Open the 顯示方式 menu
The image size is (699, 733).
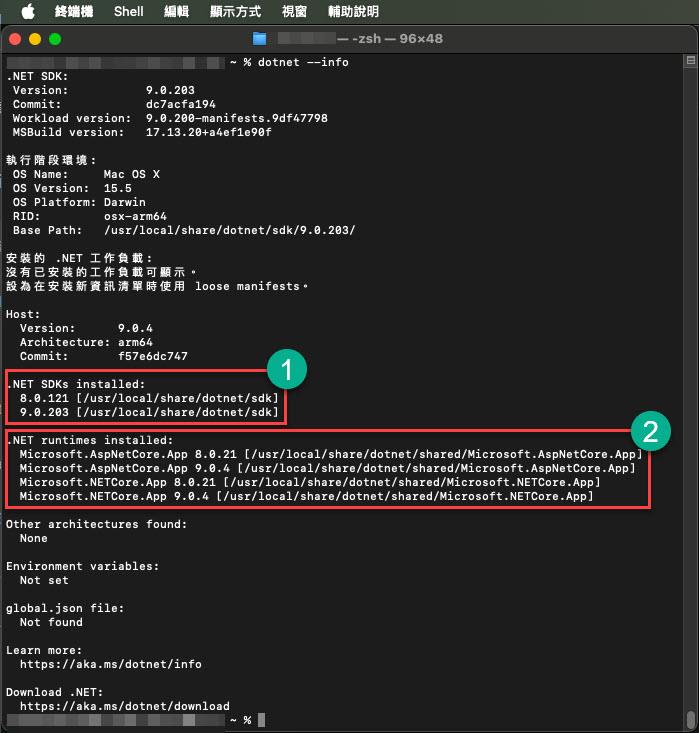click(235, 12)
